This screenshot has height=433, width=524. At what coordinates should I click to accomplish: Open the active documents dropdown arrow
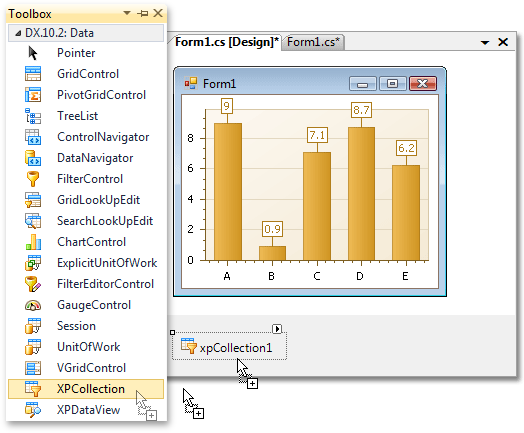click(485, 42)
